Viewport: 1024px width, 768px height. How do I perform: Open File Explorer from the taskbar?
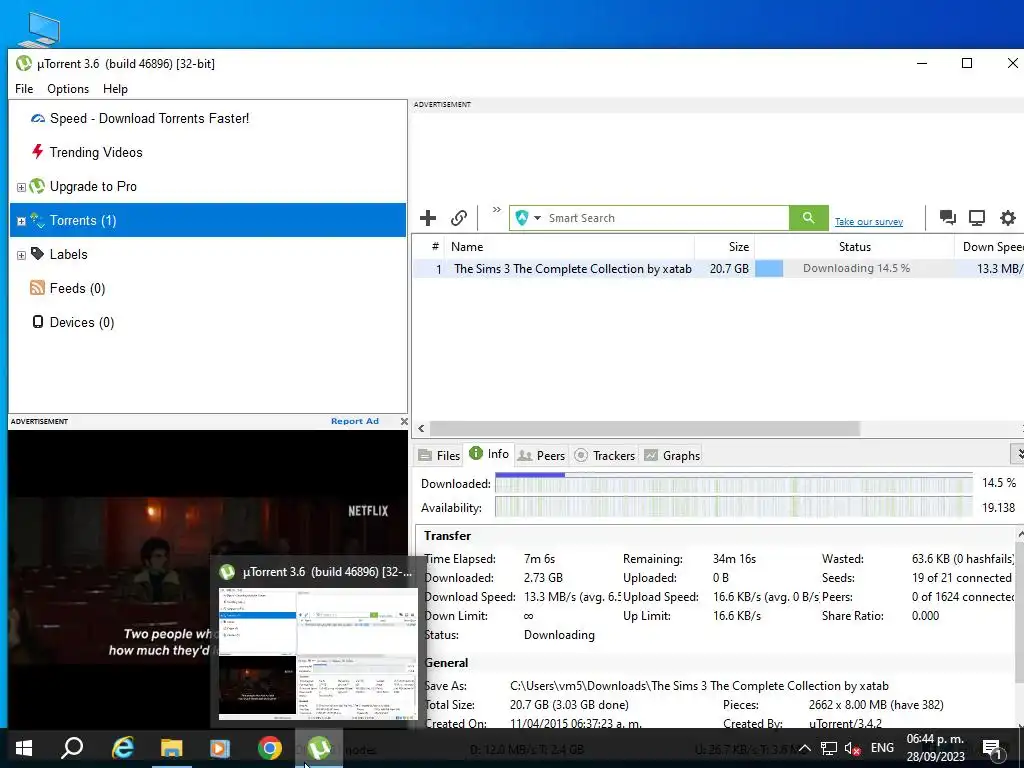pos(172,748)
